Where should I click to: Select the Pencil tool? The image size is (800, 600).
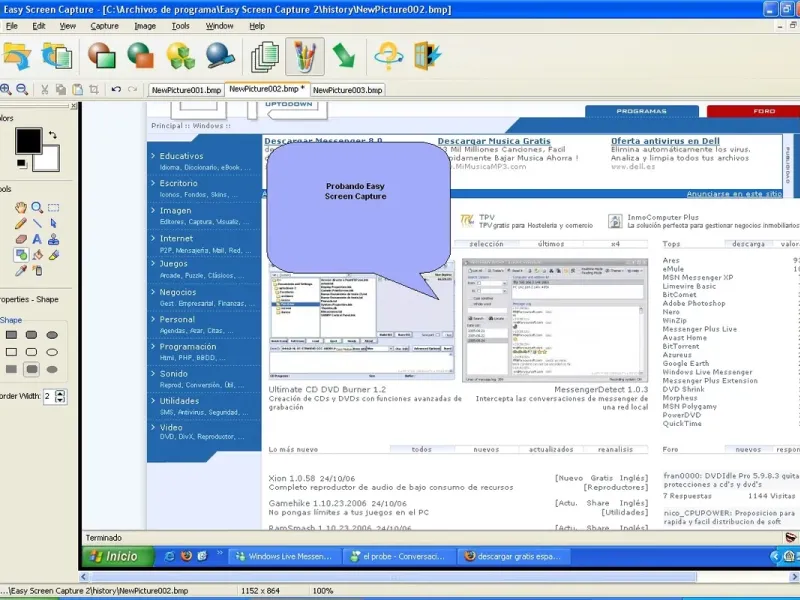[x=20, y=223]
